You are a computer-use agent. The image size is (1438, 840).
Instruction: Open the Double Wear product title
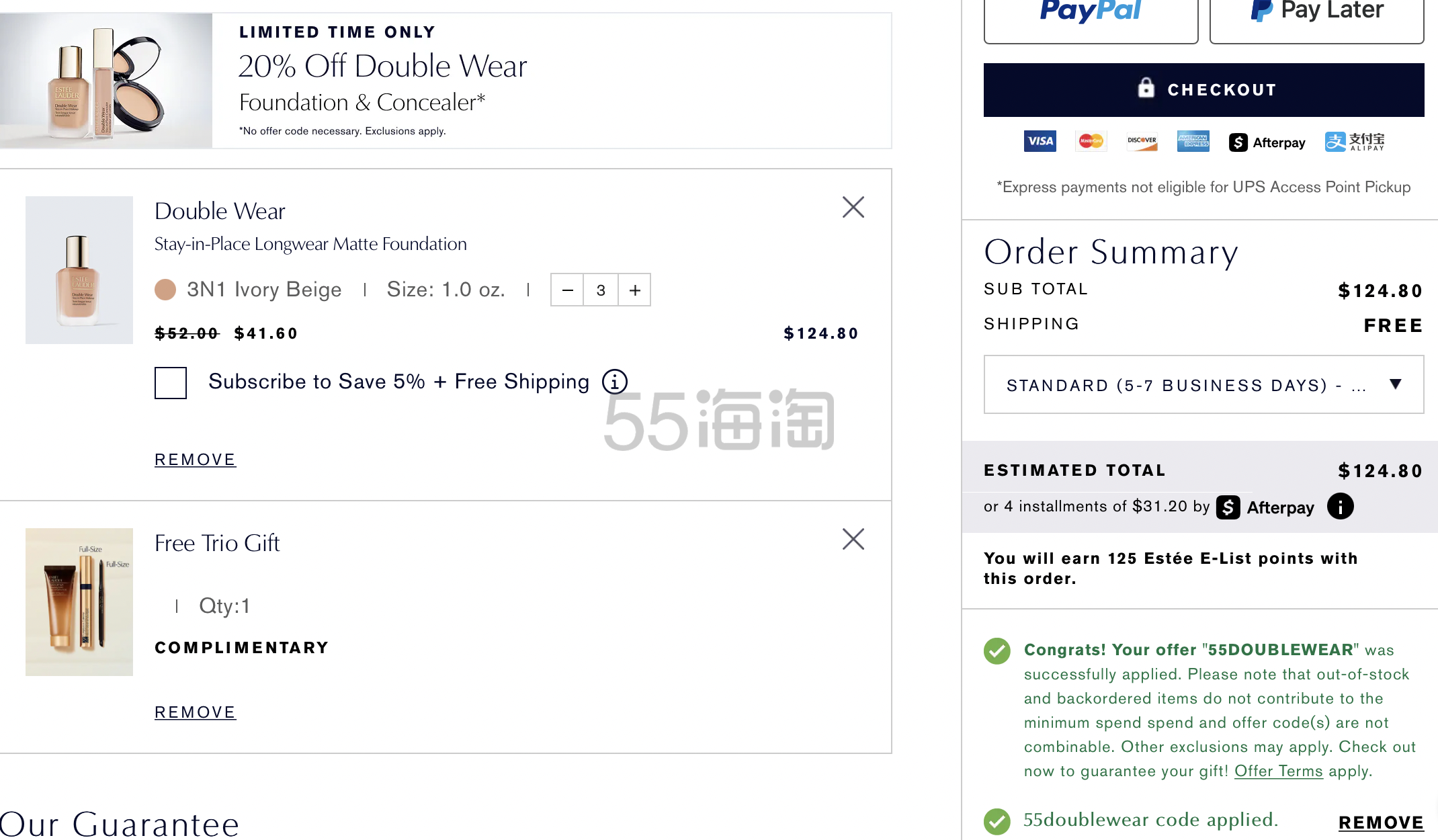(220, 211)
